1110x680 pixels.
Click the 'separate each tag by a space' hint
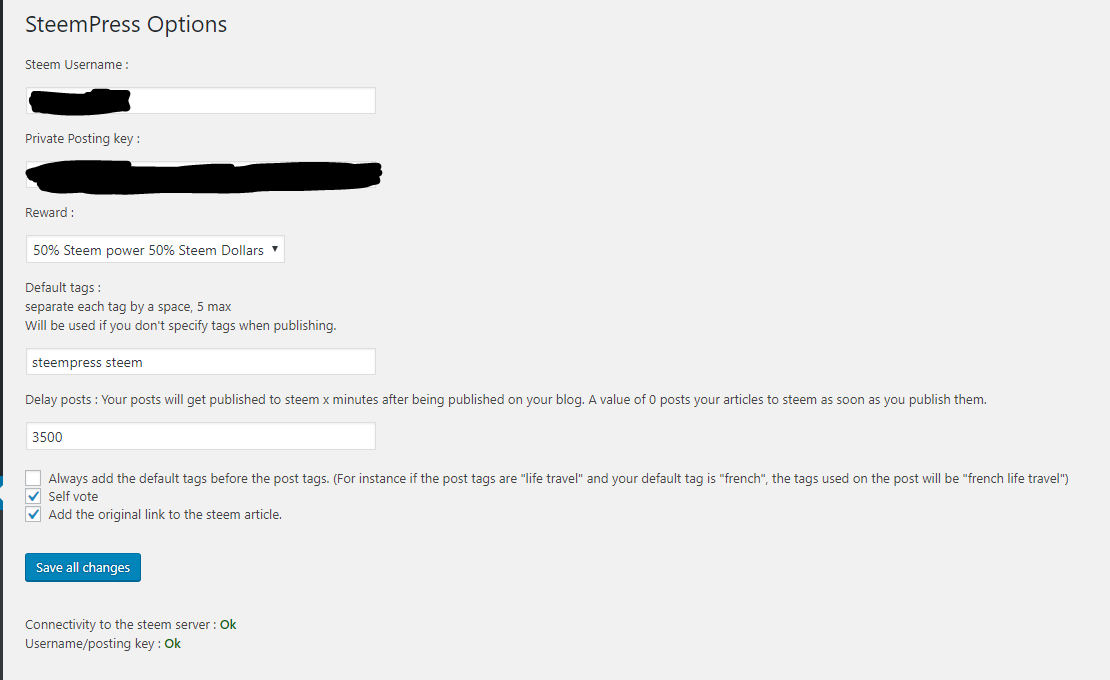click(128, 306)
